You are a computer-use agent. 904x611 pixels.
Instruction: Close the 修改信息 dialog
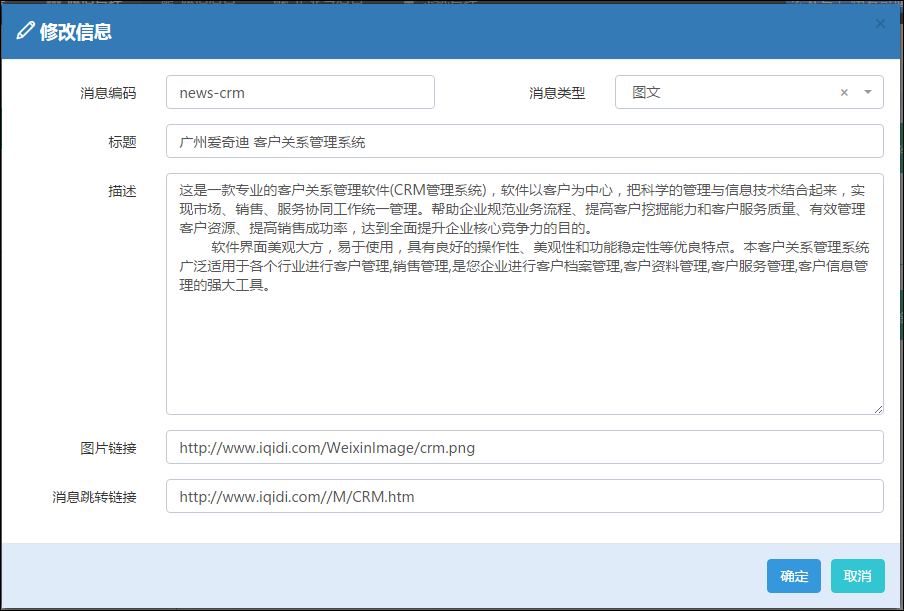(880, 24)
